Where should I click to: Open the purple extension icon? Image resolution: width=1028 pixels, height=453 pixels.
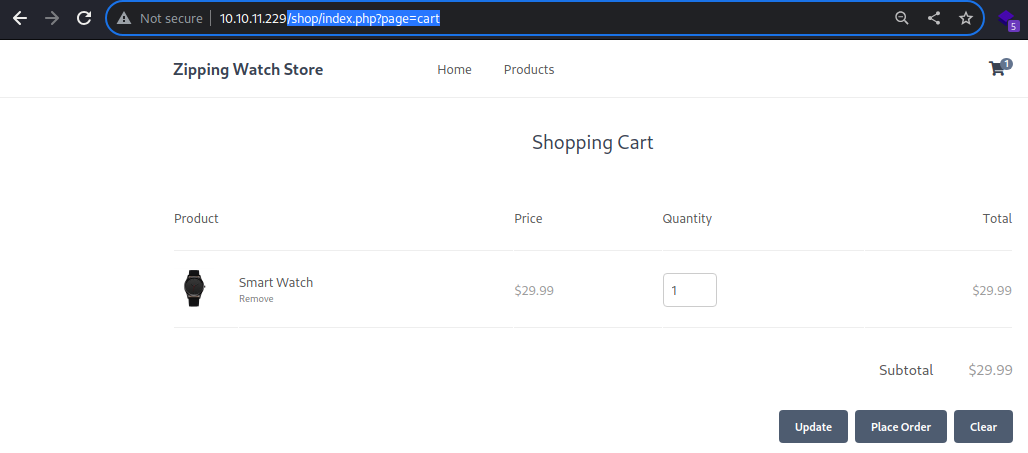tap(1008, 20)
